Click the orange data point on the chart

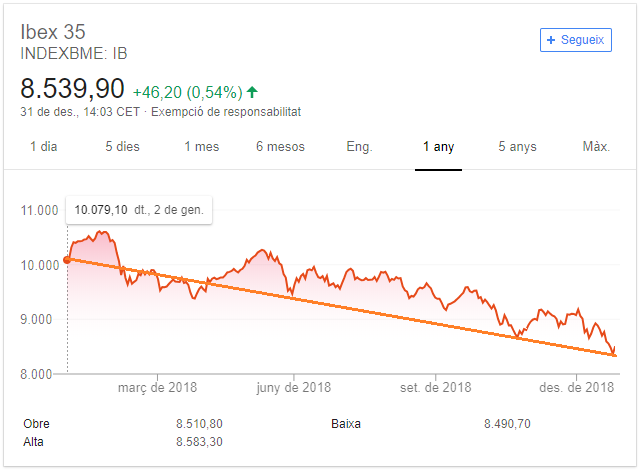click(x=67, y=260)
